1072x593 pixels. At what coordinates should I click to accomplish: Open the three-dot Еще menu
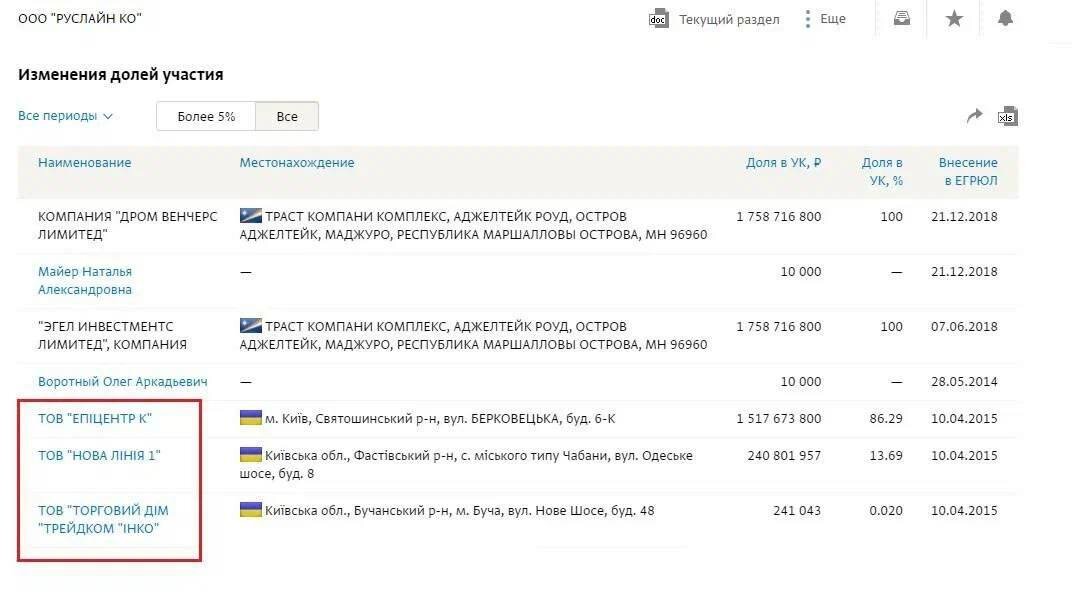807,19
